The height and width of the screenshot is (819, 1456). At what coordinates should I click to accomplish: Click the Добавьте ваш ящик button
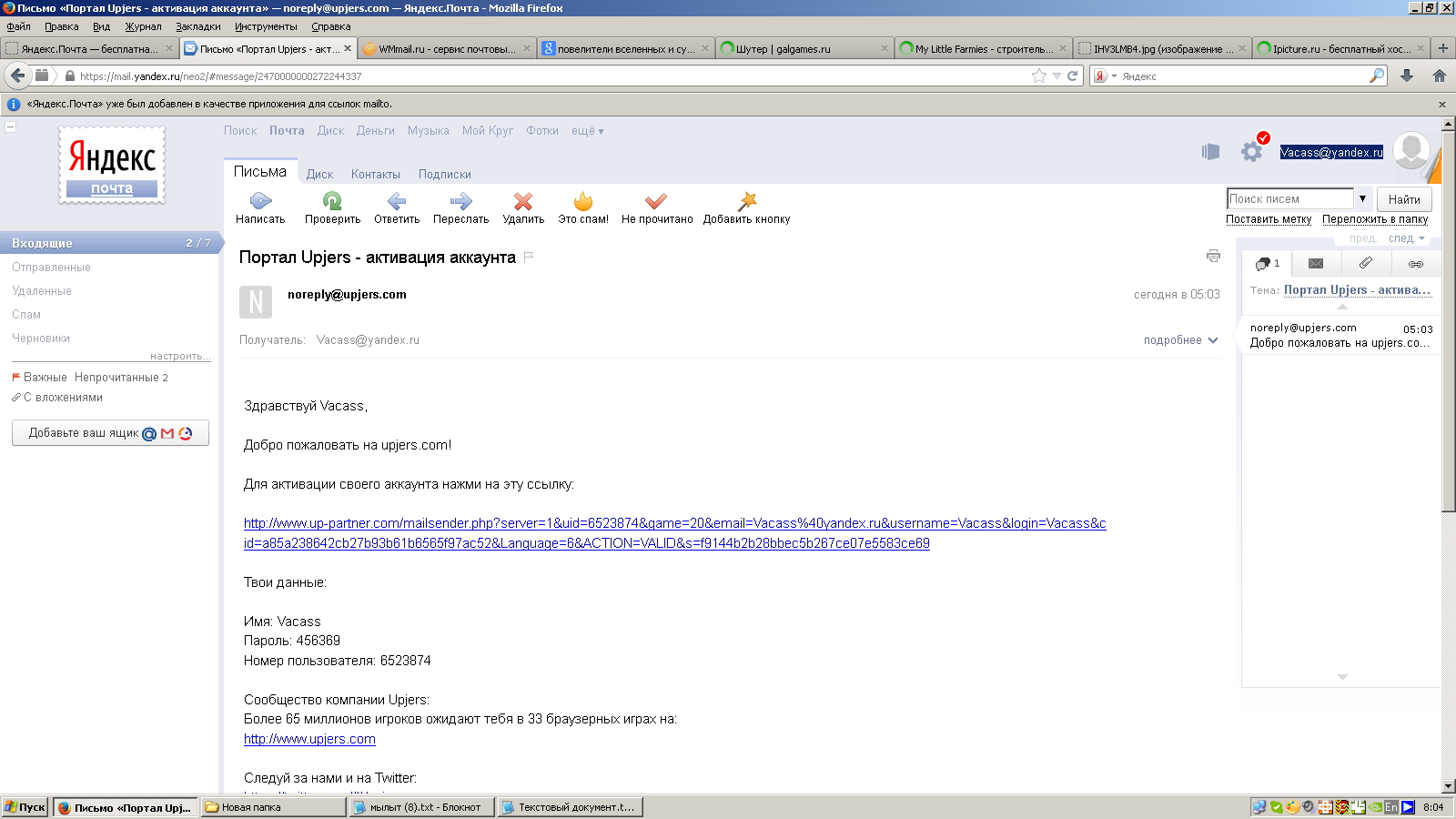[110, 433]
